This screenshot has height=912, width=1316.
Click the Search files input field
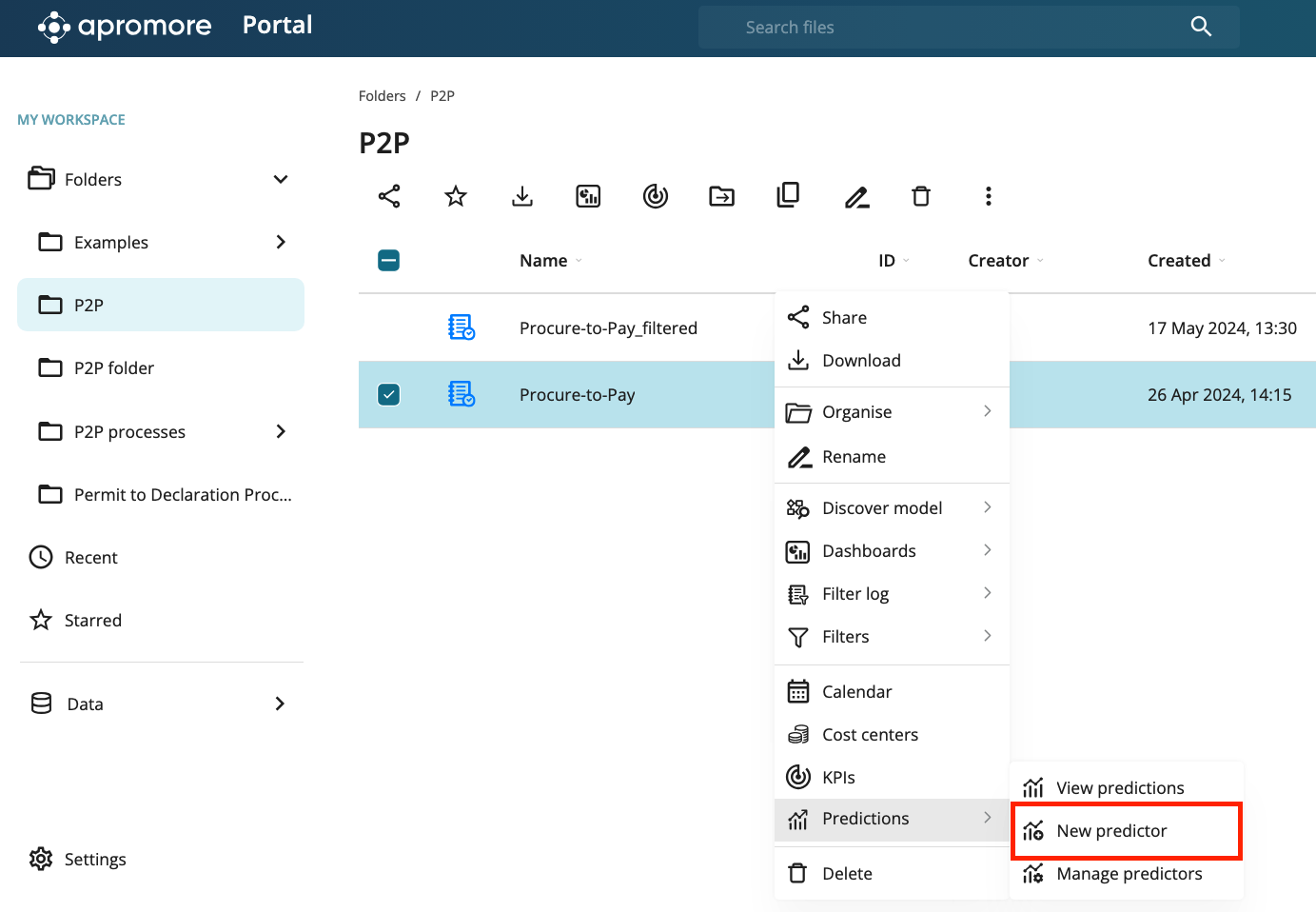pos(952,28)
